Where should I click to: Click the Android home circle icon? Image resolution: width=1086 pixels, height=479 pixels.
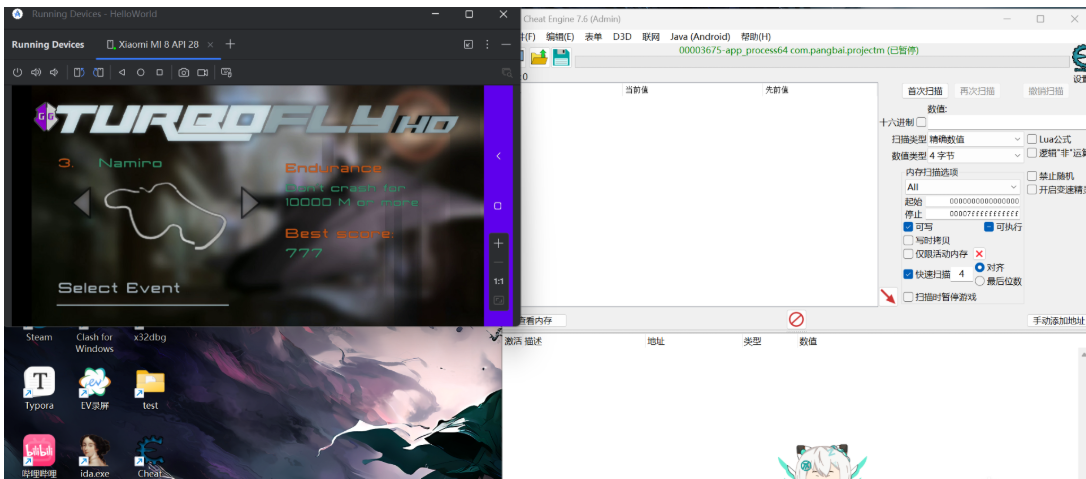click(141, 72)
